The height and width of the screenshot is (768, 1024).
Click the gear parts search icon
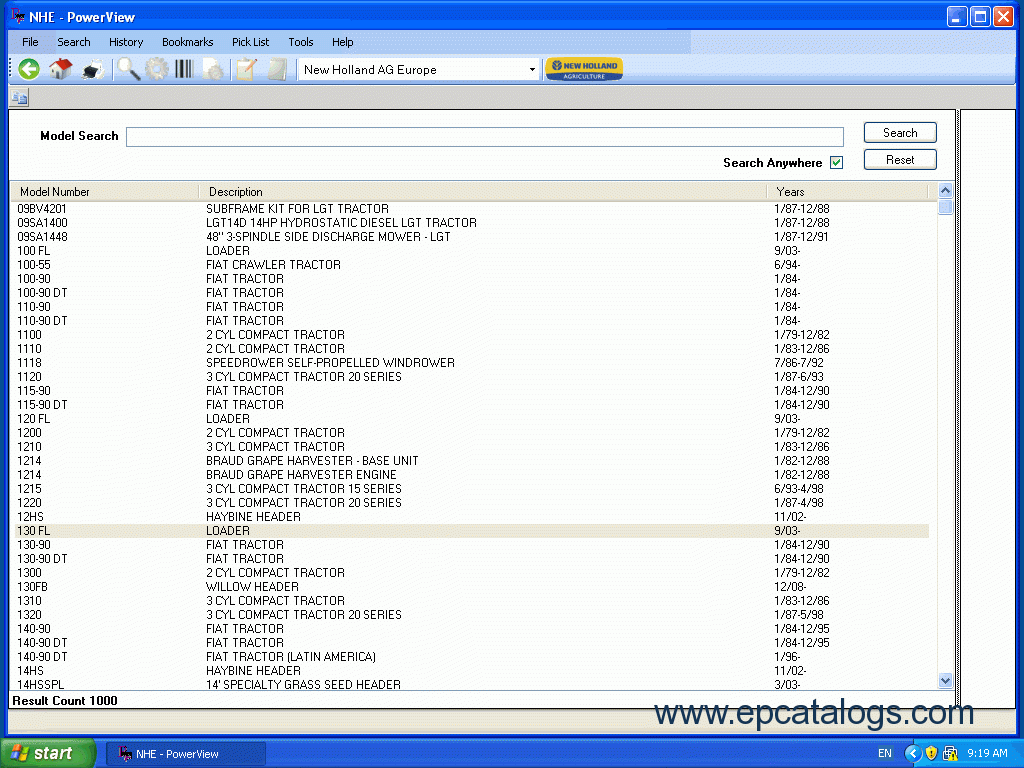click(157, 69)
